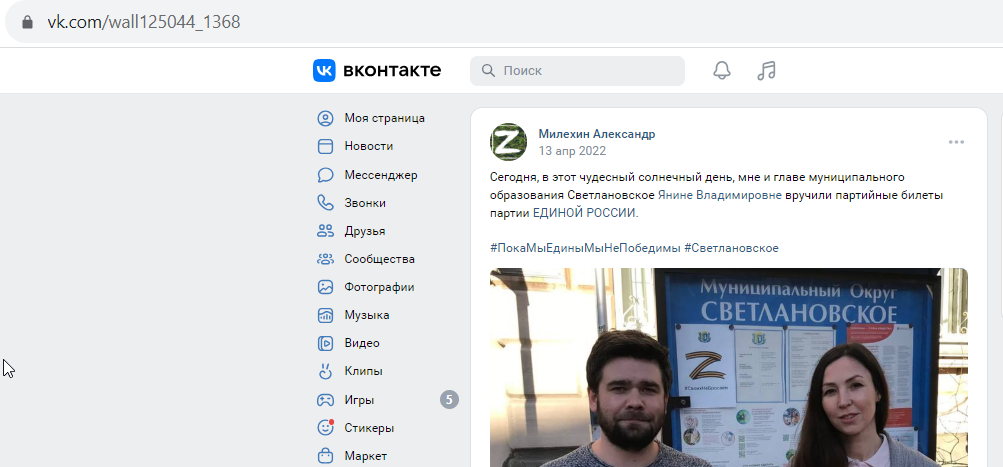
Task: Follow hashtag #ПокаМыЕдиныМыНеПобедимы
Action: [585, 248]
